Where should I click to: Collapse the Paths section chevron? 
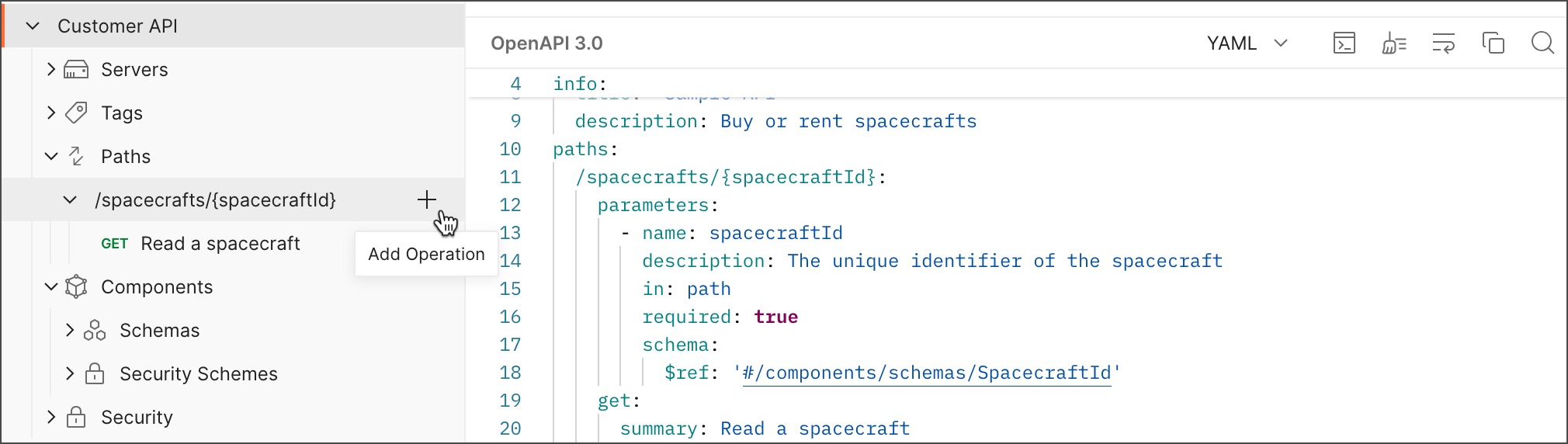tap(51, 157)
